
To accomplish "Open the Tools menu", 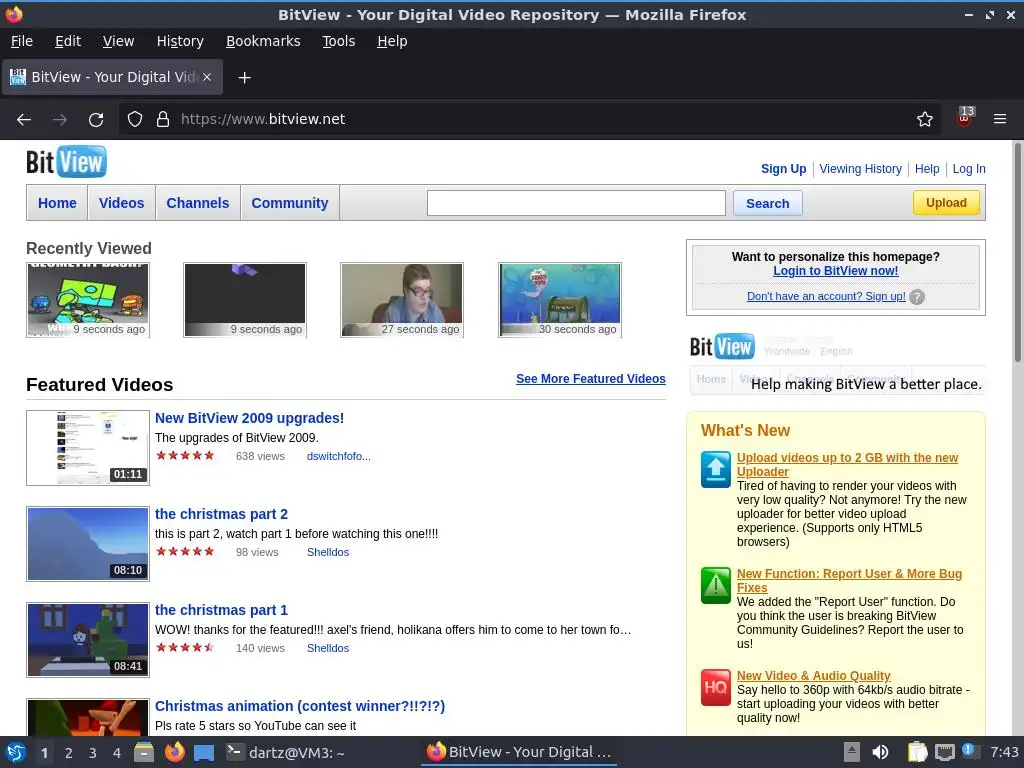I will (338, 41).
